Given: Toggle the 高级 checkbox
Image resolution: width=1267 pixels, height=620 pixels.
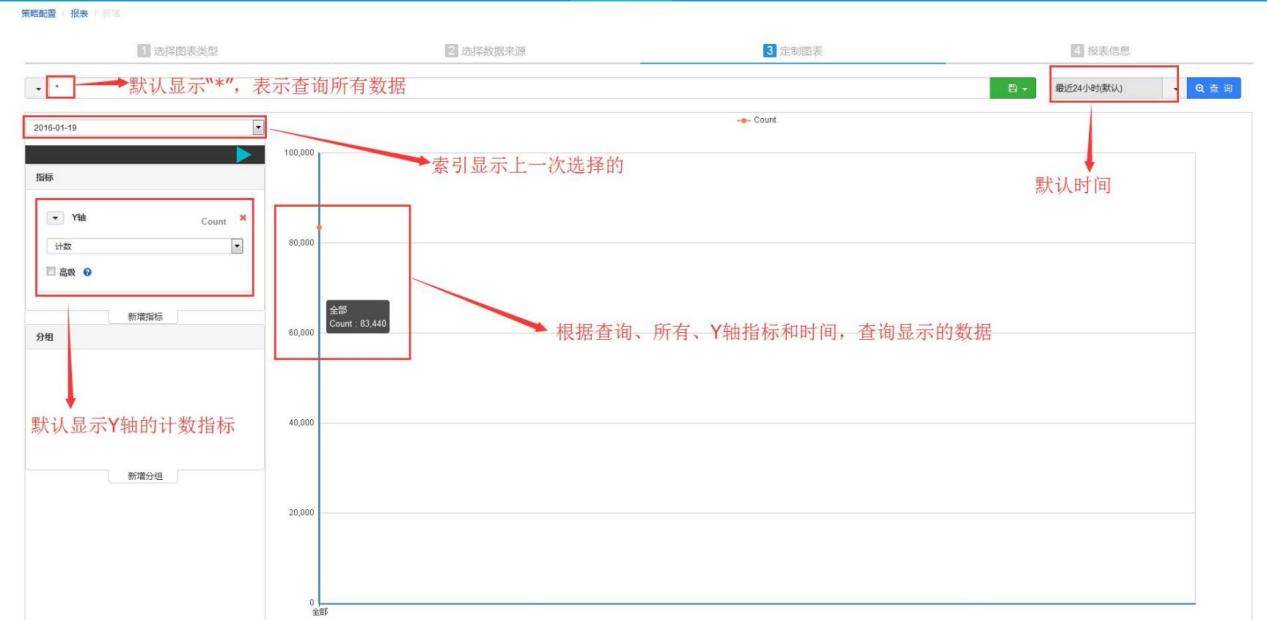Looking at the screenshot, I should (x=52, y=272).
